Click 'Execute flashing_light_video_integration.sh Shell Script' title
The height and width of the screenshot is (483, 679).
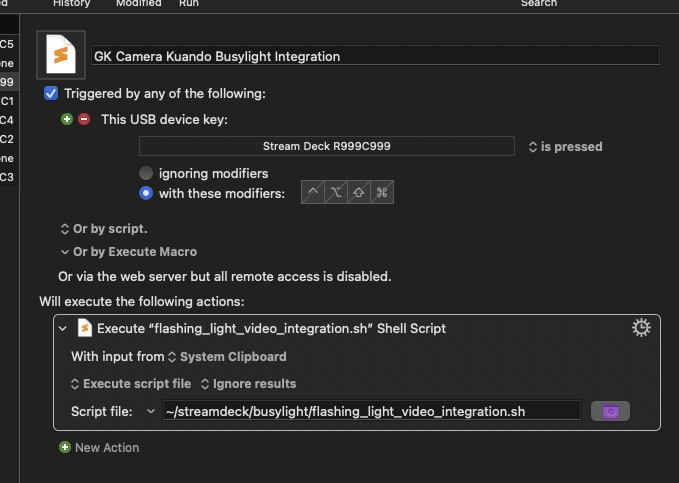[x=271, y=328]
